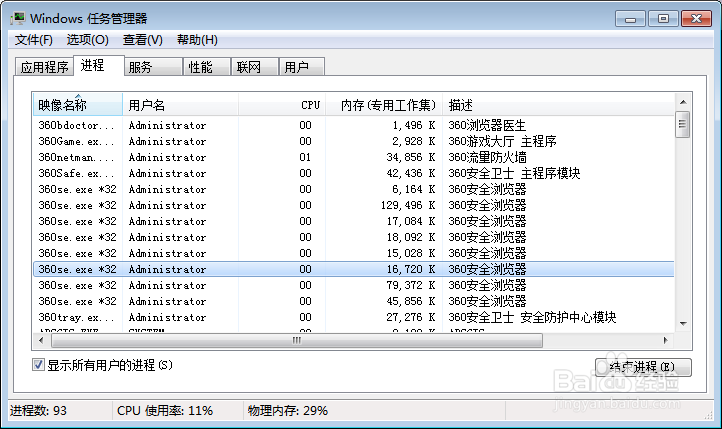Select the 进程 tab
Screen dimensions: 722x429
(99, 65)
